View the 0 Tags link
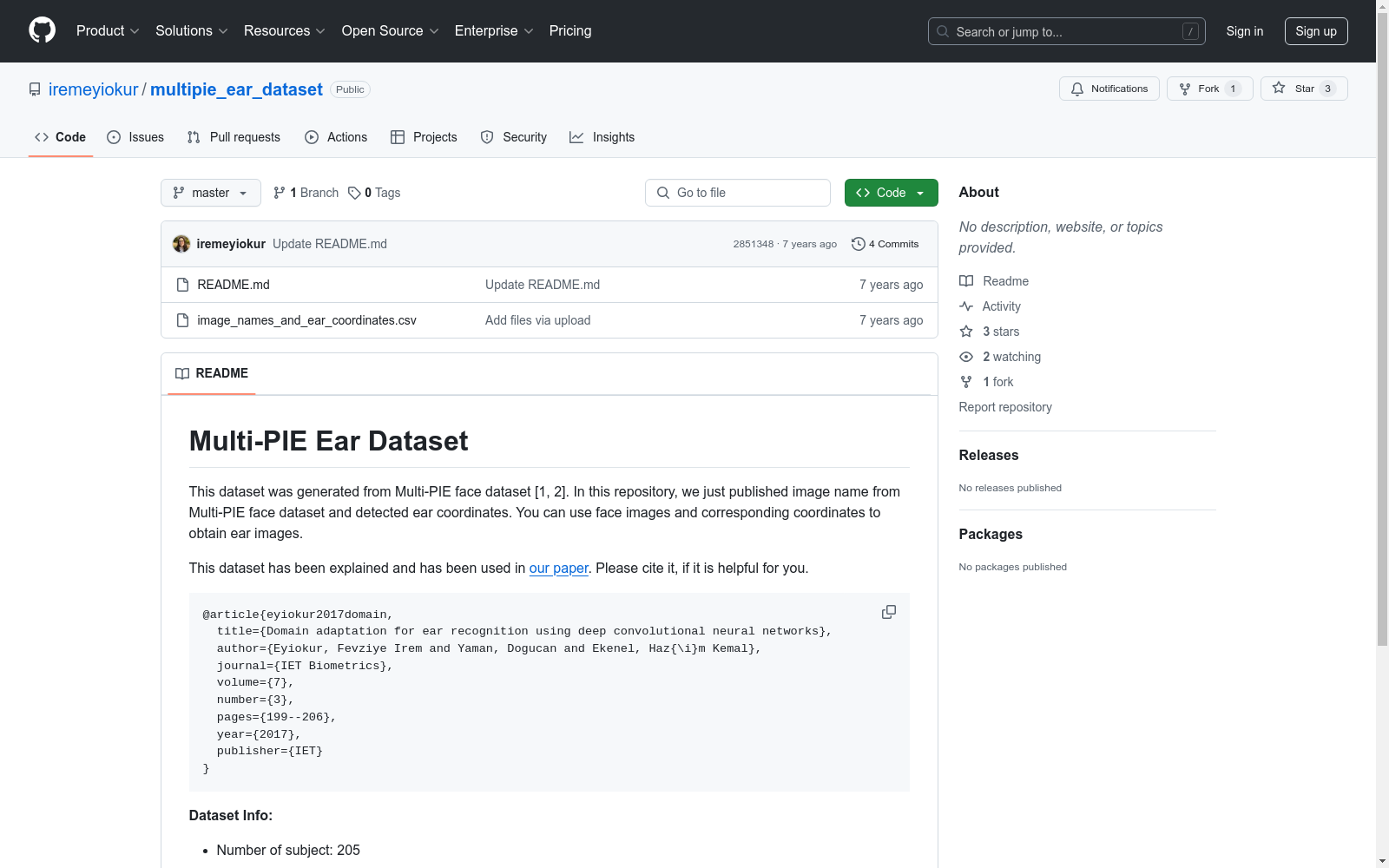The image size is (1389, 868). click(x=374, y=193)
